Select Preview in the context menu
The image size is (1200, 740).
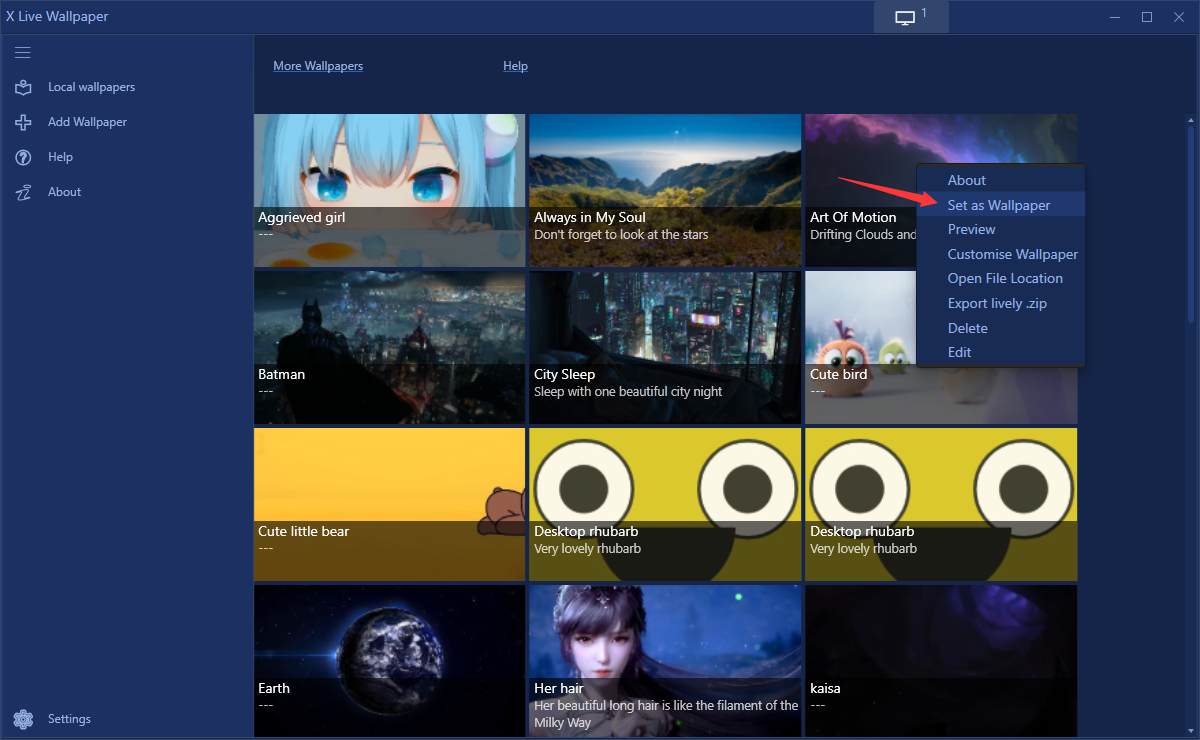click(971, 229)
